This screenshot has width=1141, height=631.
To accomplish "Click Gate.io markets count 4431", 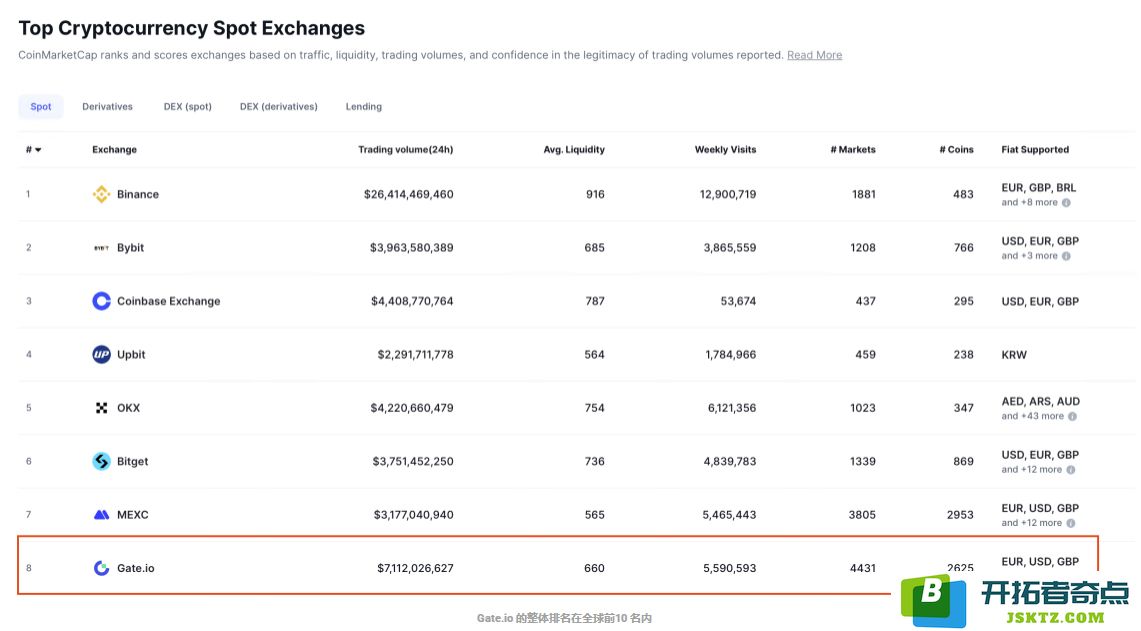I will pos(863,568).
